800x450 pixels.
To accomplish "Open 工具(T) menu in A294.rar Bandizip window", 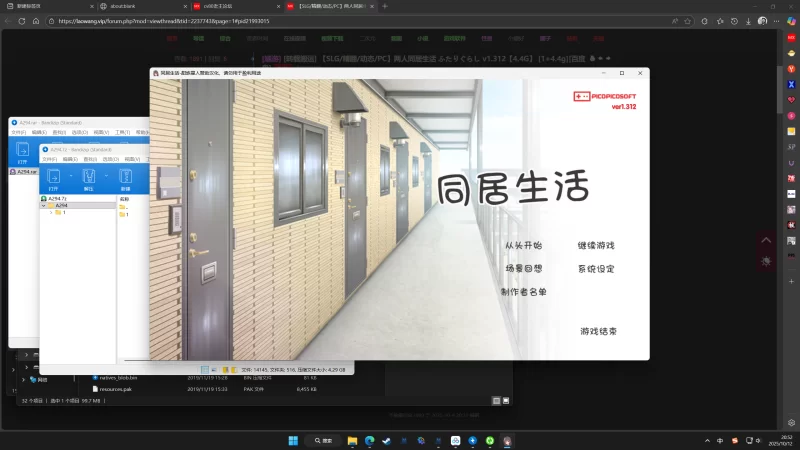I will [122, 132].
